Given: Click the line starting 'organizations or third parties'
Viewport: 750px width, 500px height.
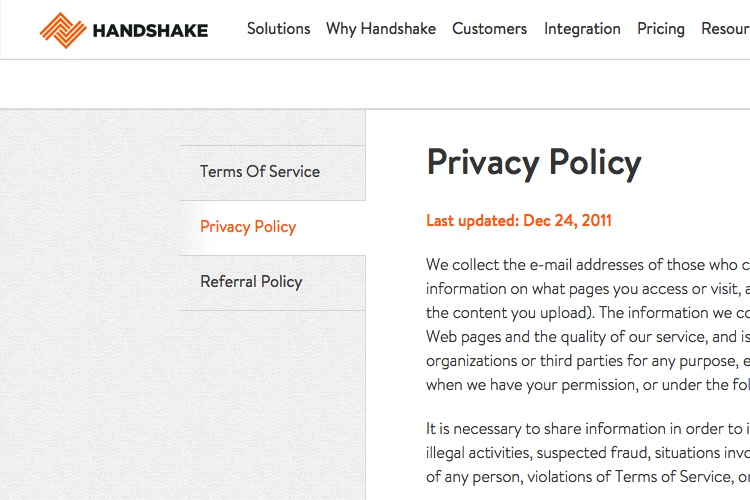Looking at the screenshot, I should [588, 361].
